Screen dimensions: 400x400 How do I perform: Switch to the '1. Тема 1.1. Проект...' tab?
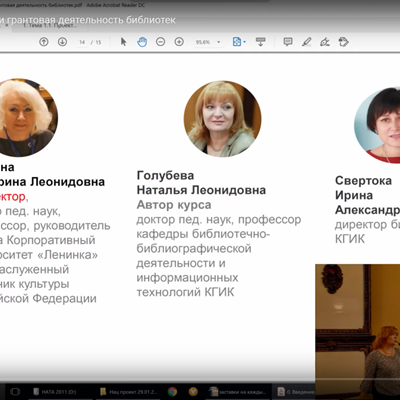pyautogui.click(x=50, y=26)
